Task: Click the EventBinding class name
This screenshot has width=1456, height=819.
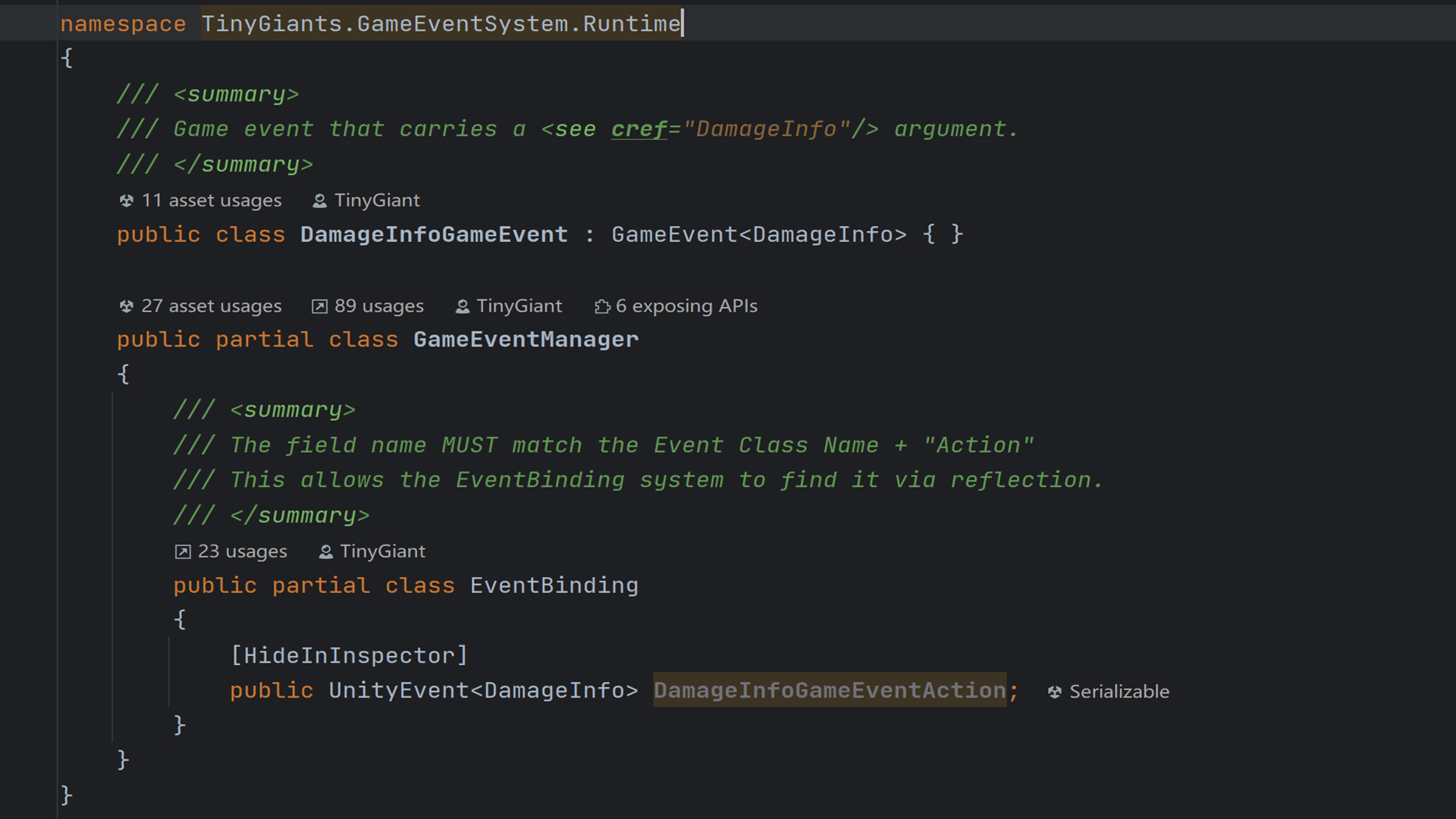Action: (x=554, y=585)
